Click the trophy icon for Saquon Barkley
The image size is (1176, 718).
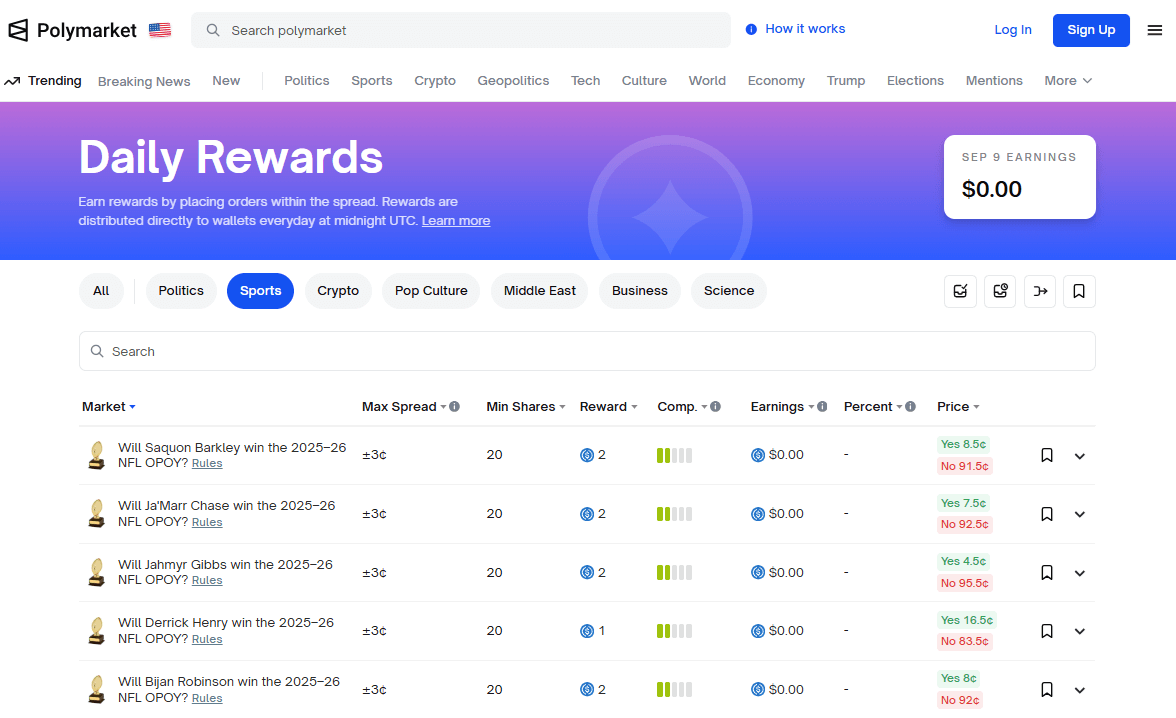97,455
